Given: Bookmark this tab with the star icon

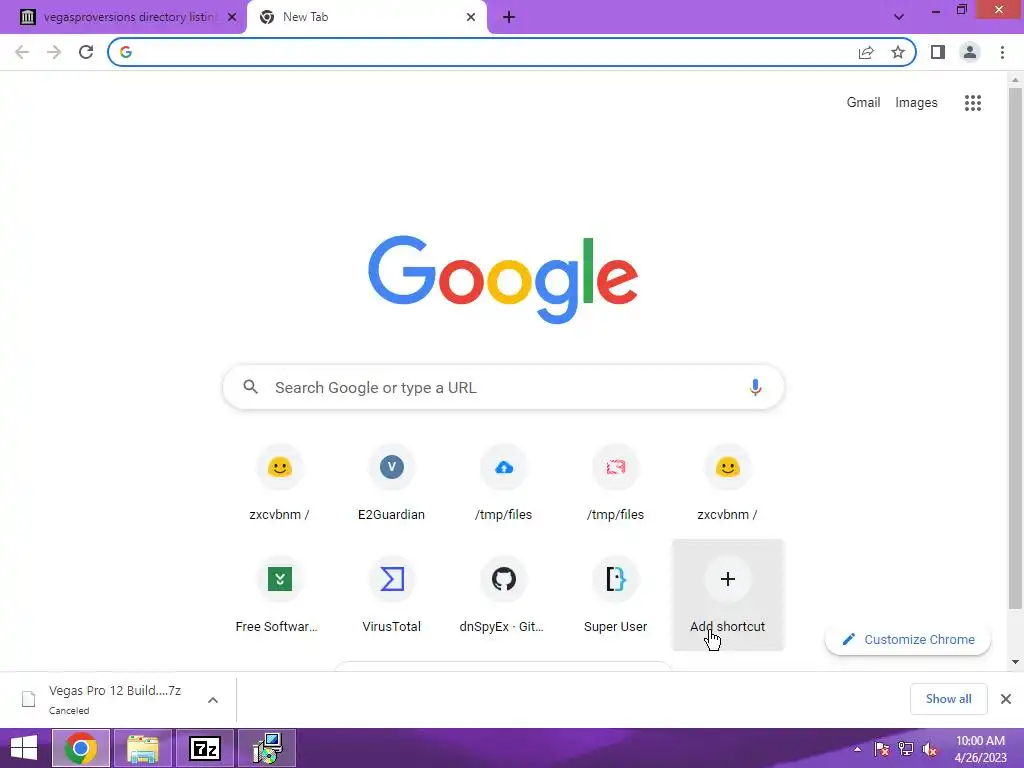Looking at the screenshot, I should click(898, 52).
